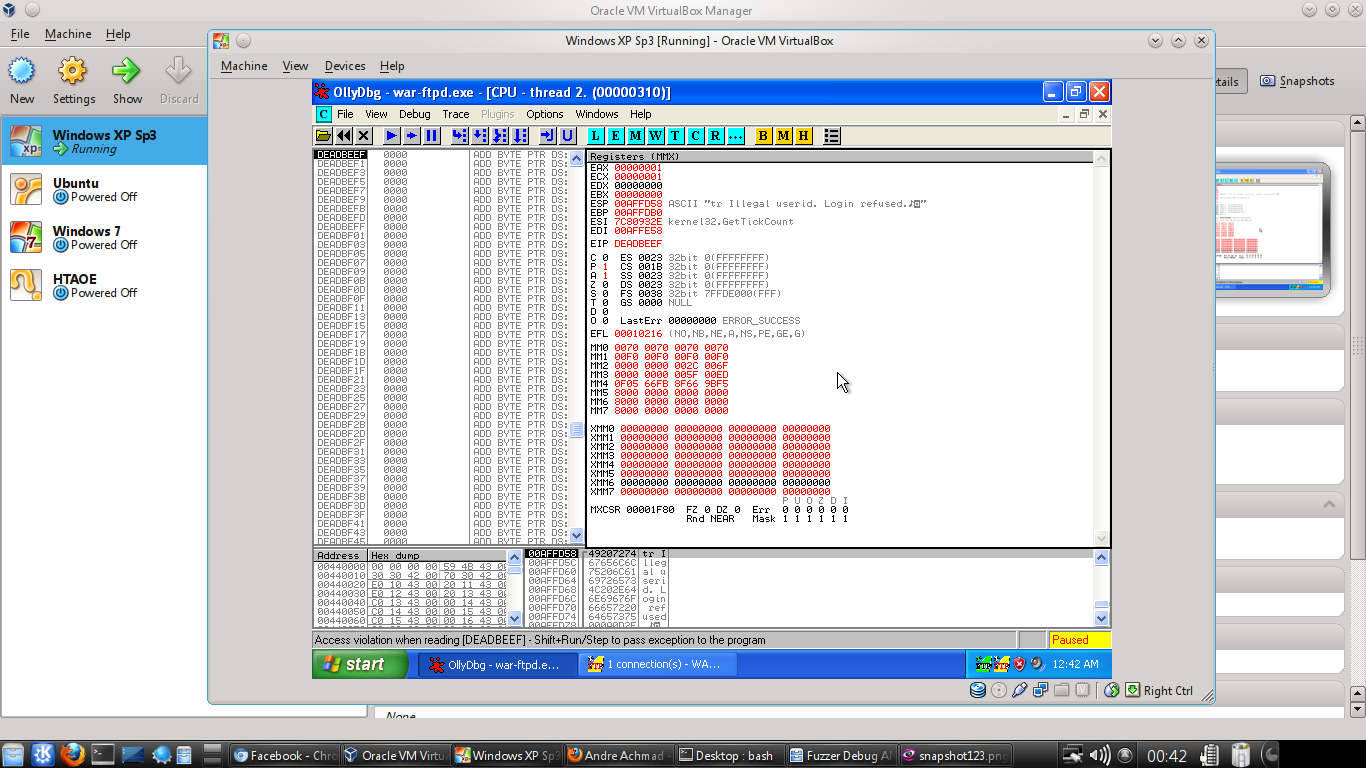
Task: Show Executable modules with E icon
Action: coord(616,135)
